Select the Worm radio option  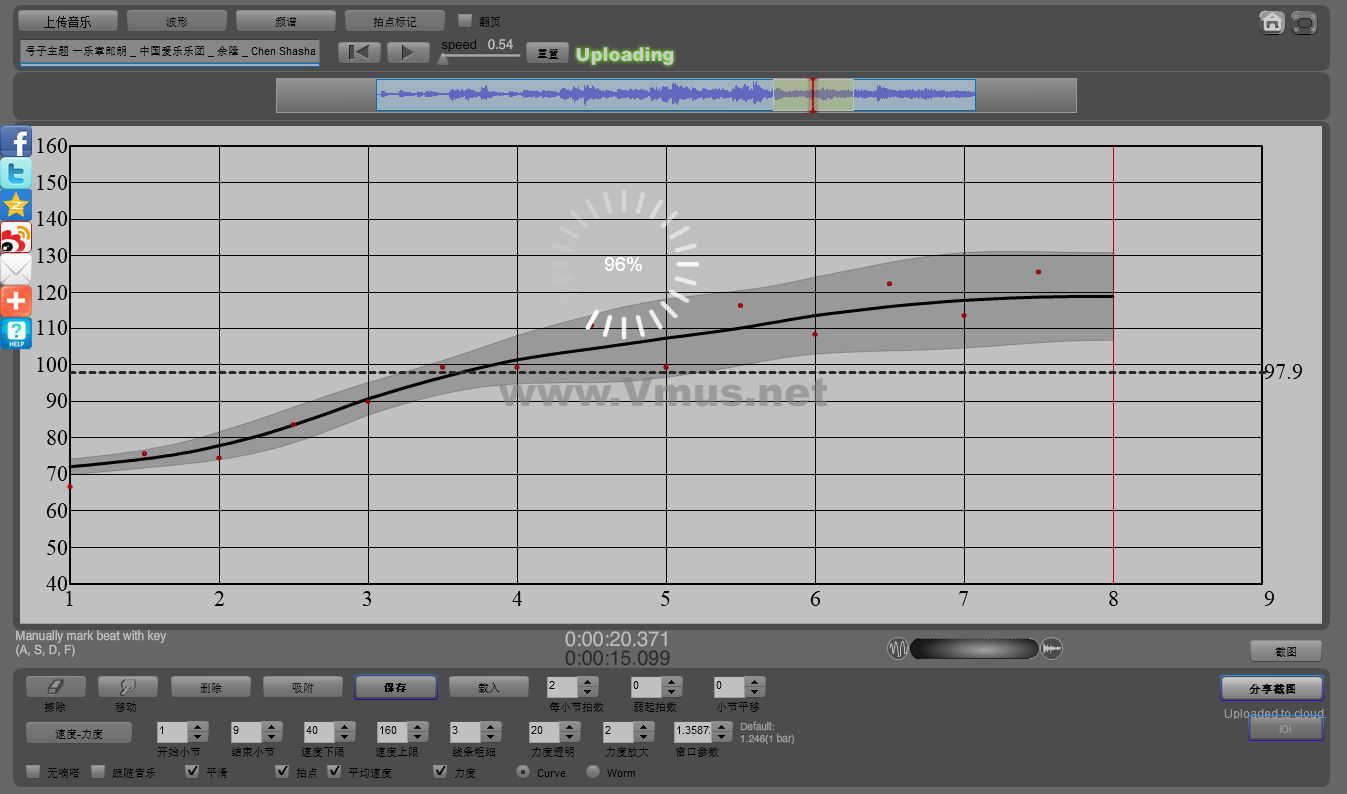click(593, 772)
